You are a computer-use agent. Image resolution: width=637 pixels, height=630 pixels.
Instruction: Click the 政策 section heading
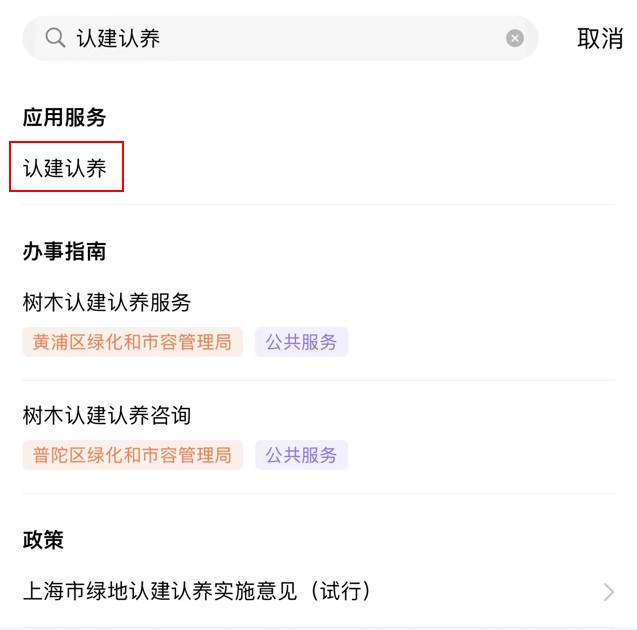click(43, 540)
